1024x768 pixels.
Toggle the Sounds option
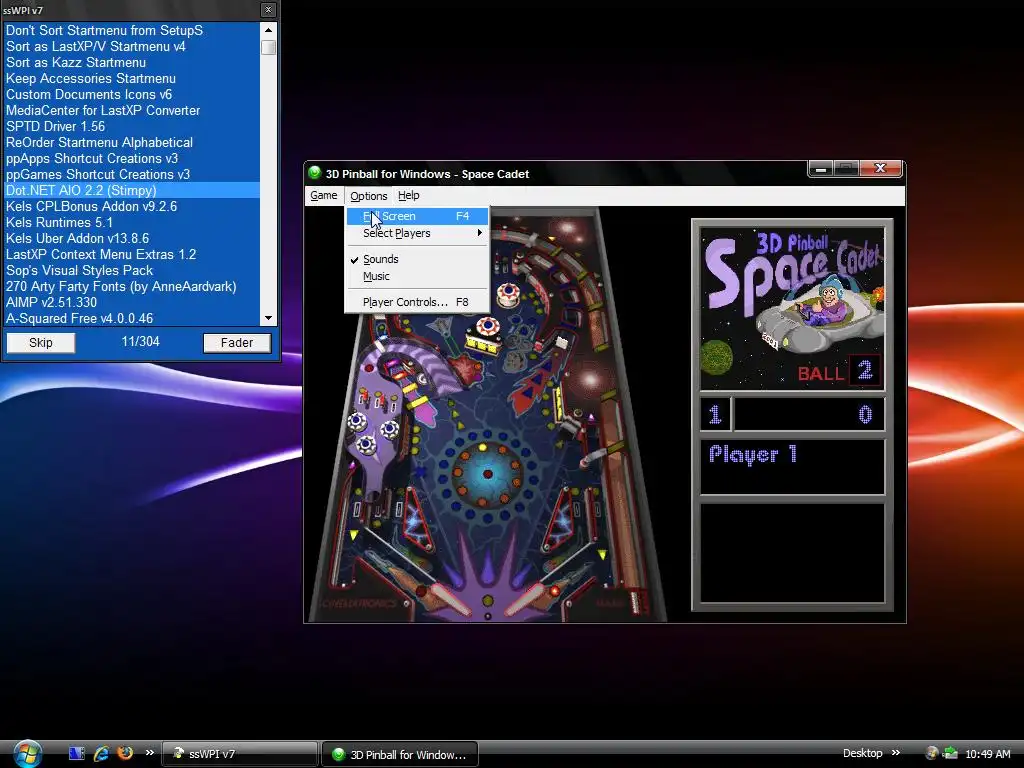click(417, 259)
